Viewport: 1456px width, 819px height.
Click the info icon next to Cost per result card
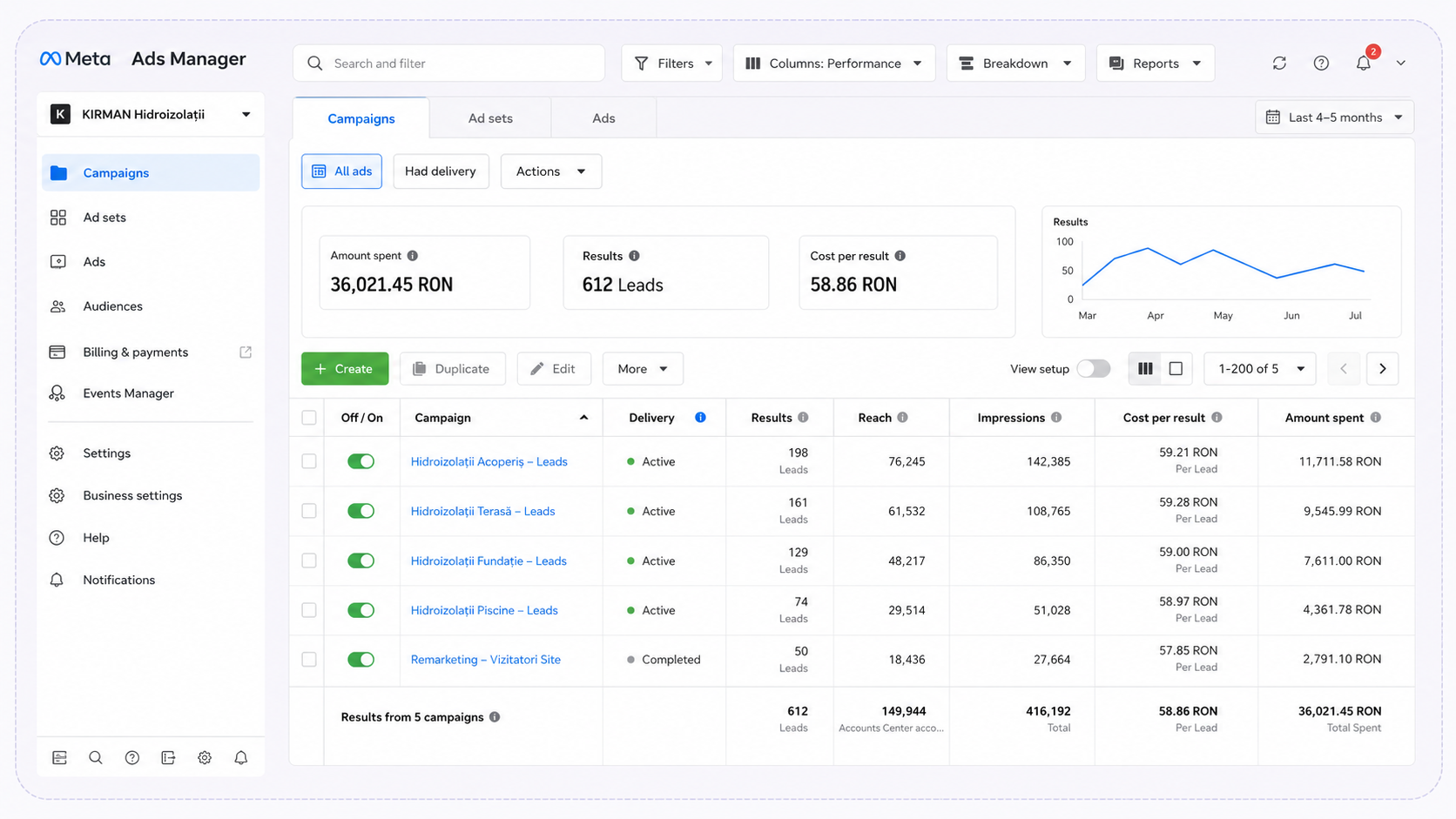tap(900, 256)
